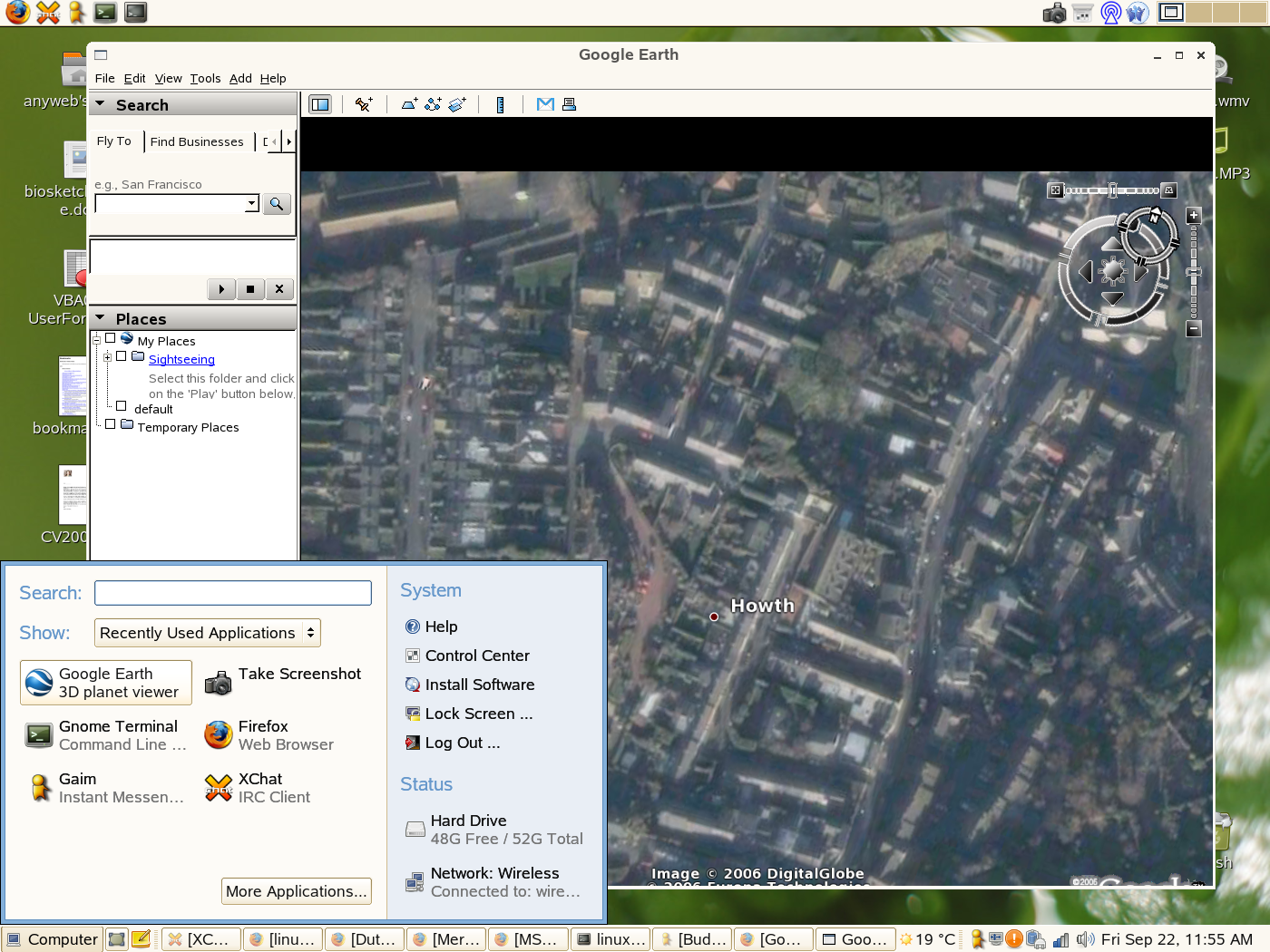Collapse the My Places tree node

[96, 339]
